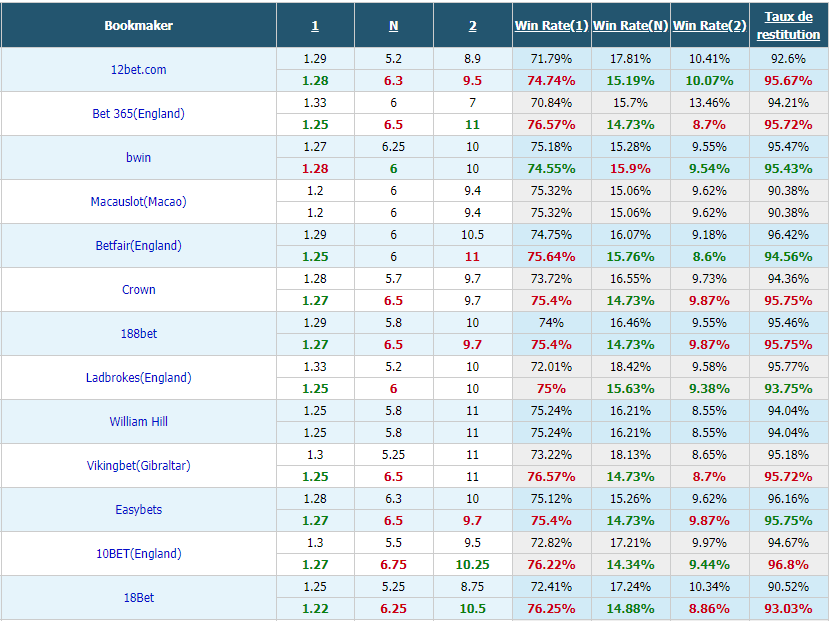This screenshot has height=621, width=830.
Task: Select Ladbrokes' 18.42% draw rate
Action: pos(630,366)
